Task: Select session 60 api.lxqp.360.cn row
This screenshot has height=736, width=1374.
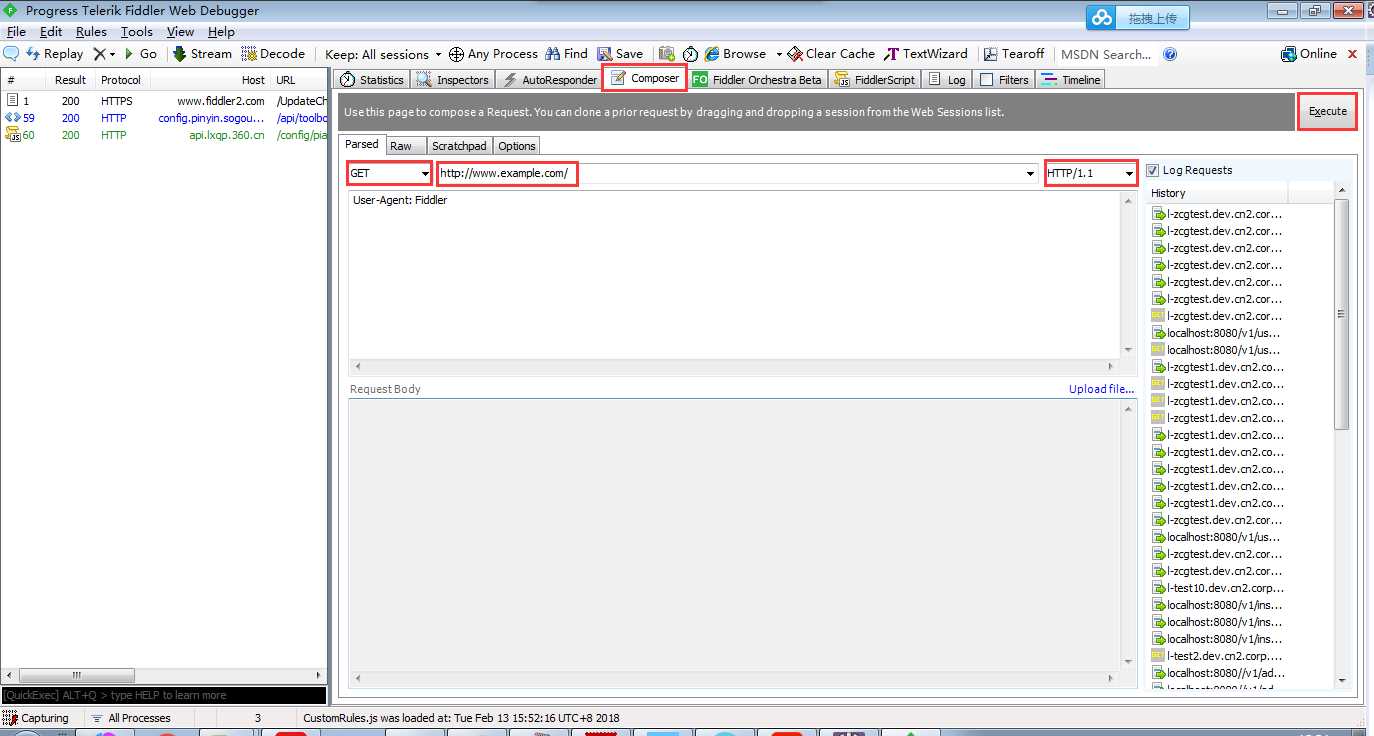Action: click(x=165, y=135)
